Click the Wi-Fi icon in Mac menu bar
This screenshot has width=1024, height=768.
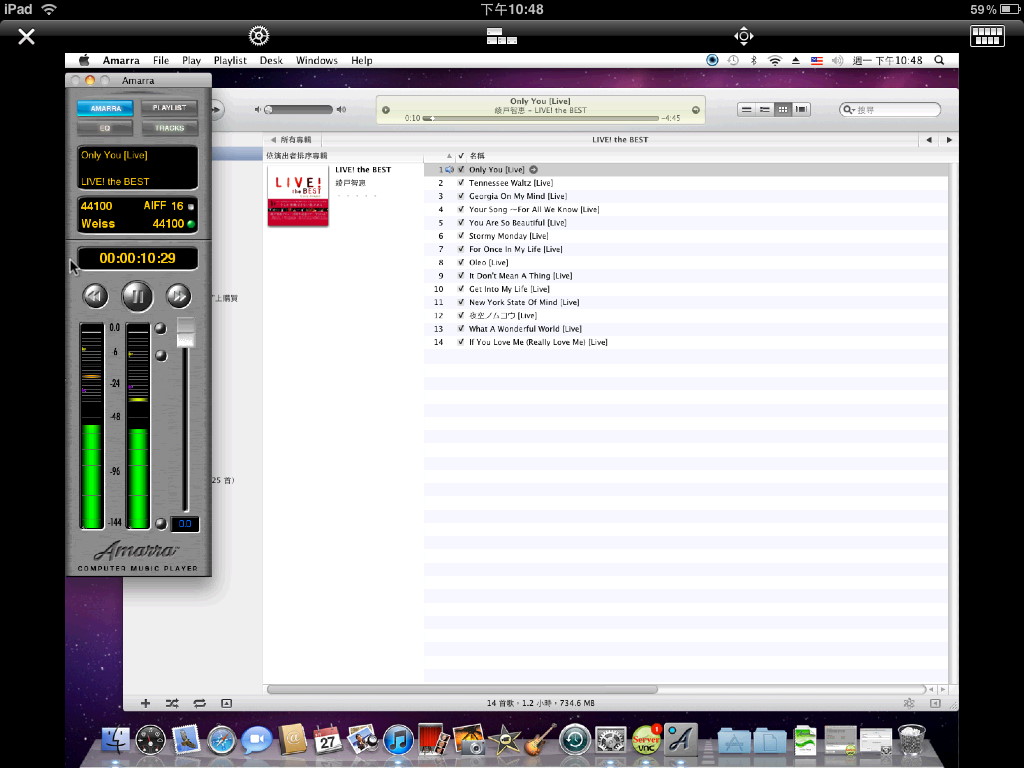point(775,60)
